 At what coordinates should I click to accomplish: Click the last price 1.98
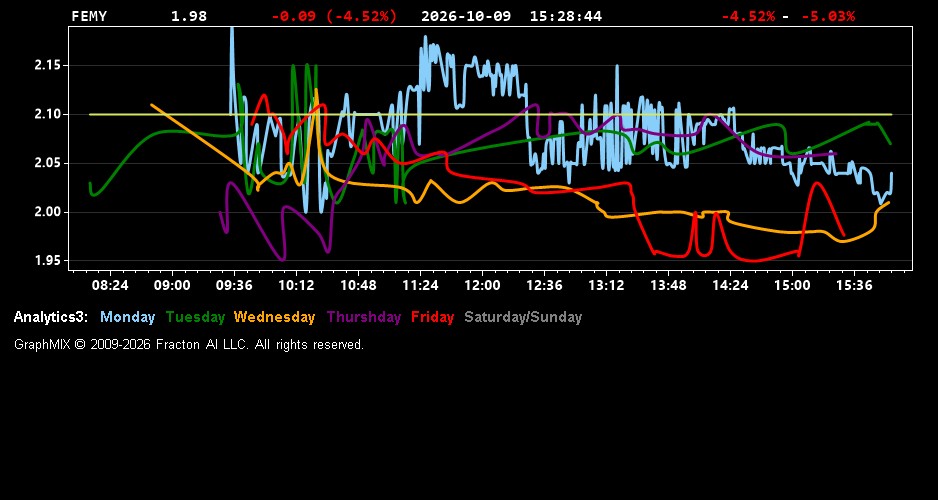click(x=189, y=17)
